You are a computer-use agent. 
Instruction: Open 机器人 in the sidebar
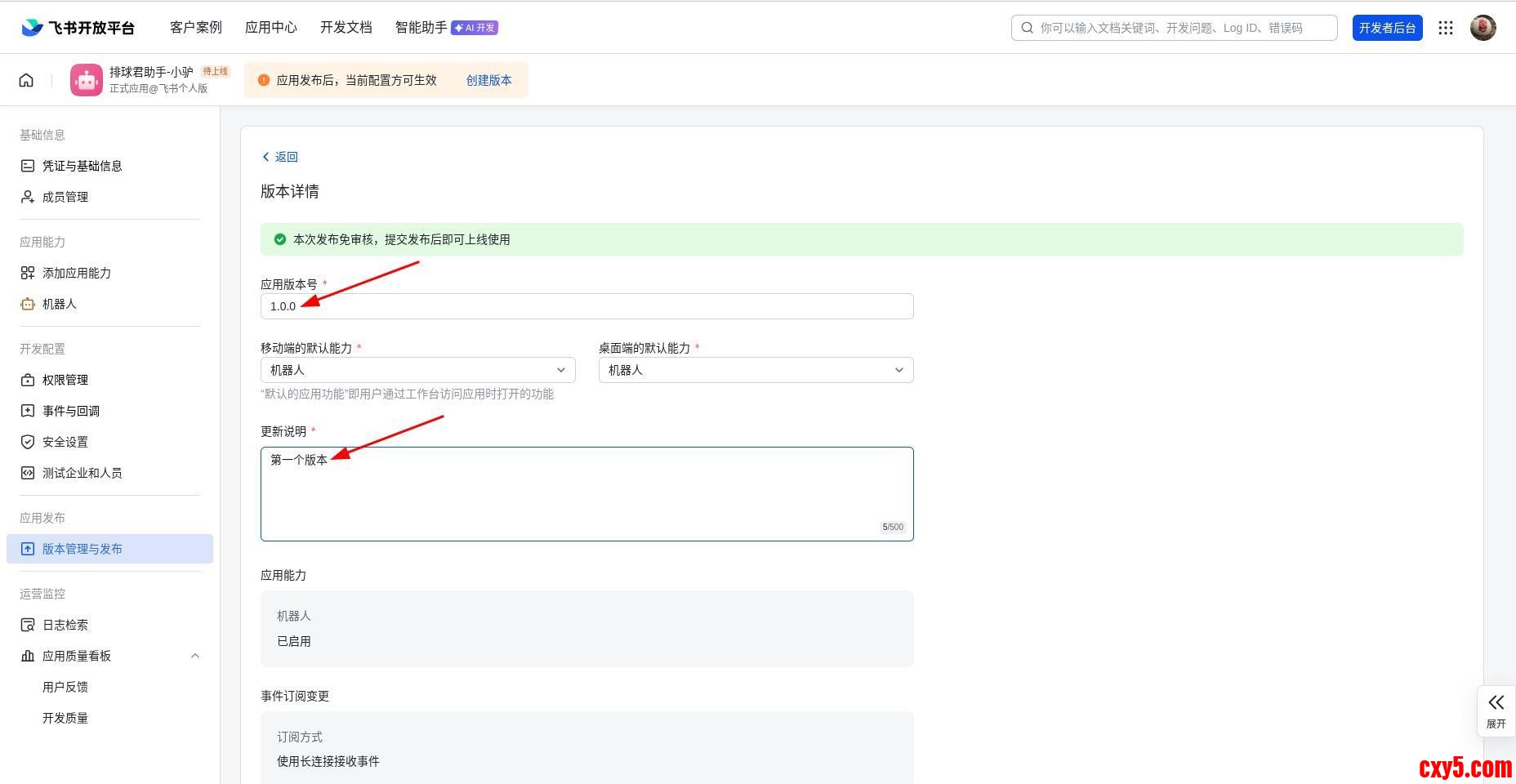[x=59, y=304]
